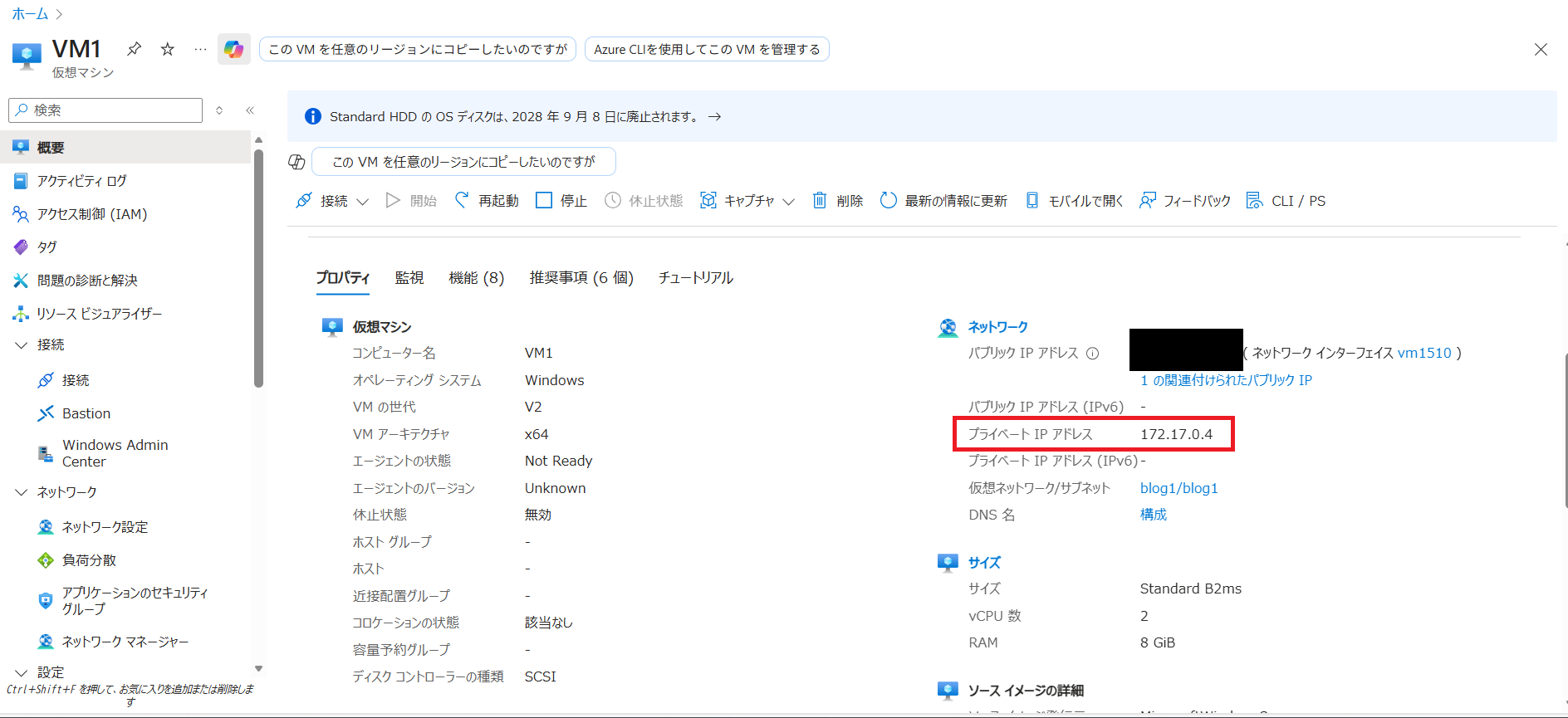Open the 接続 dropdown in toolbar
This screenshot has width=1568, height=718.
pos(362,201)
